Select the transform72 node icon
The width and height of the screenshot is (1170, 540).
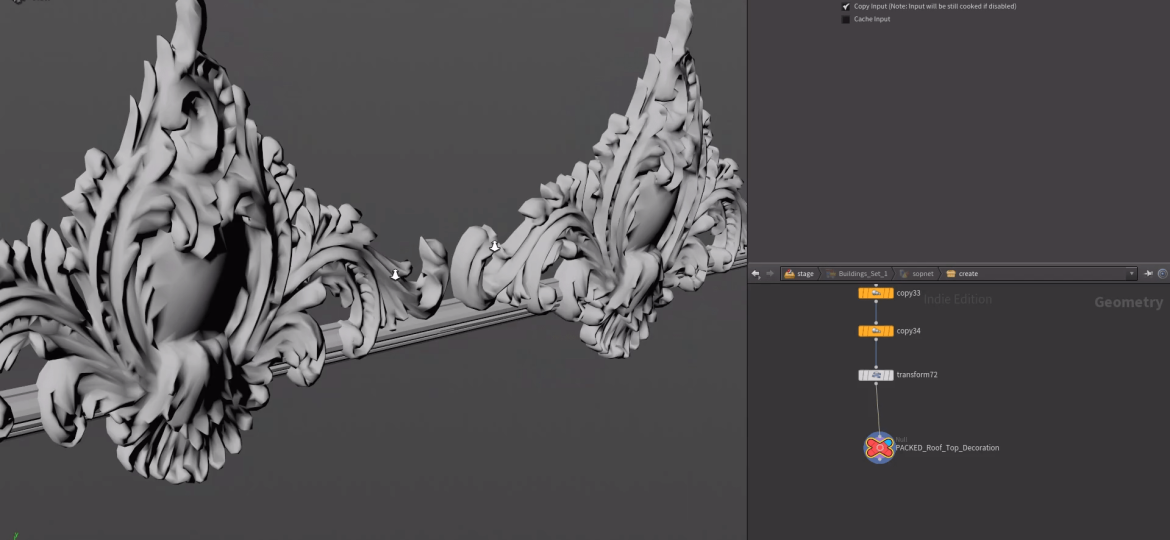pyautogui.click(x=875, y=375)
